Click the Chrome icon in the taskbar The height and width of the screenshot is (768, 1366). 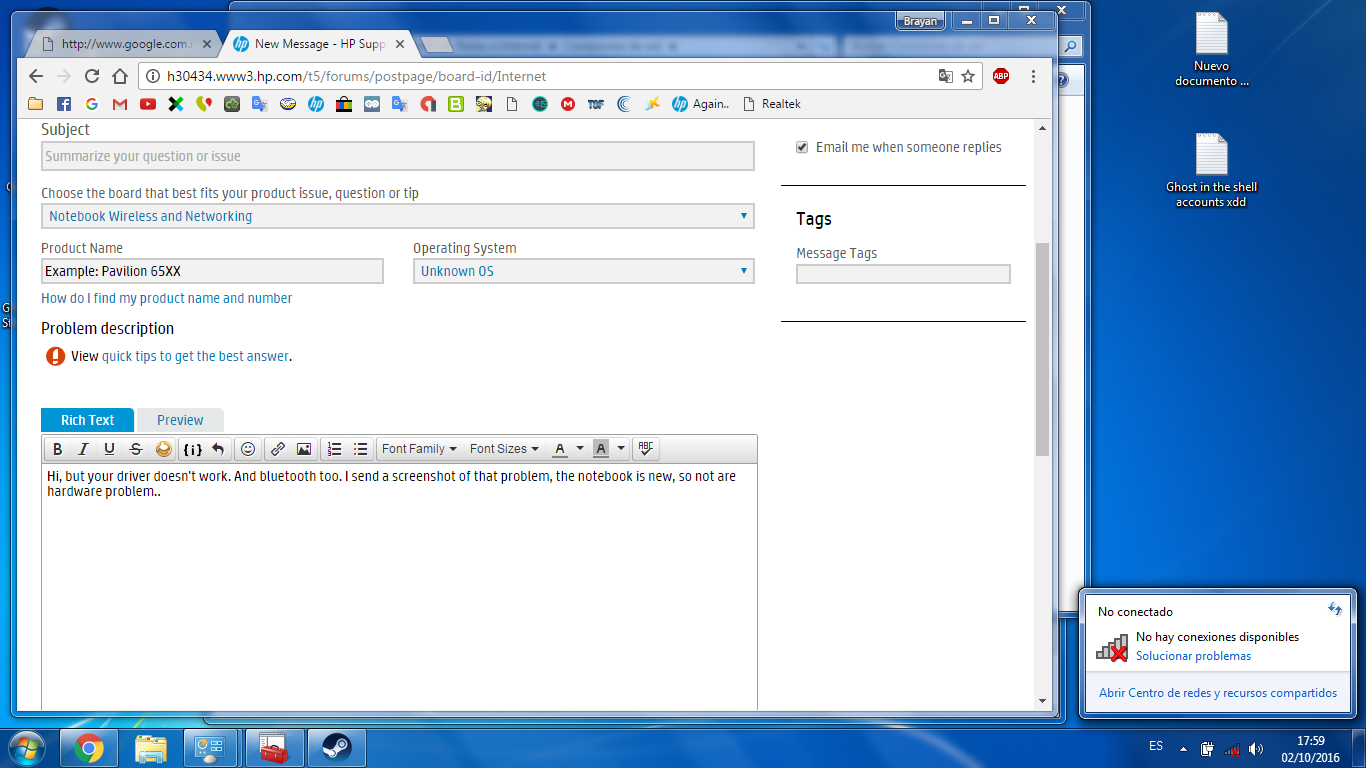tap(89, 748)
